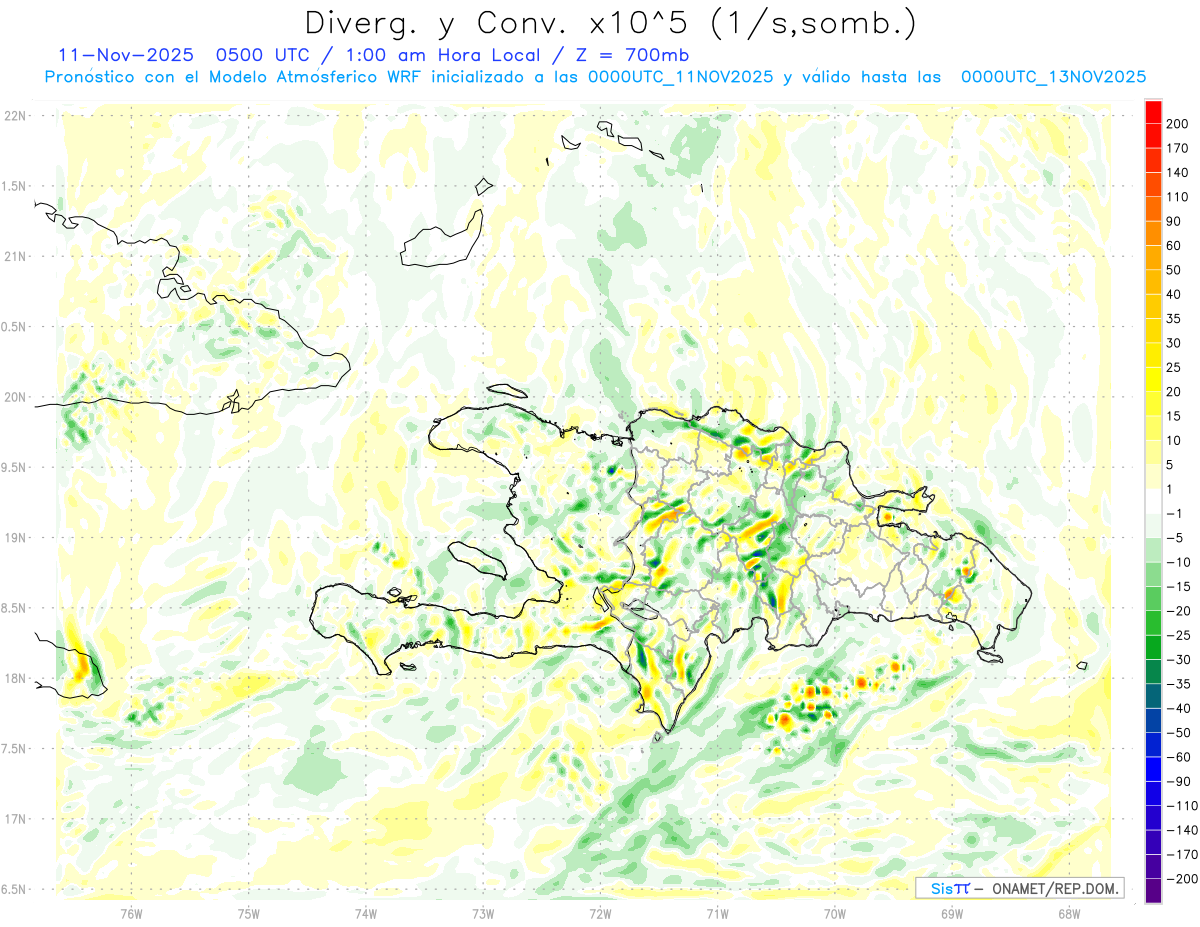Click the '7.5N' latitude label
1200x927 pixels.
click(x=15, y=749)
